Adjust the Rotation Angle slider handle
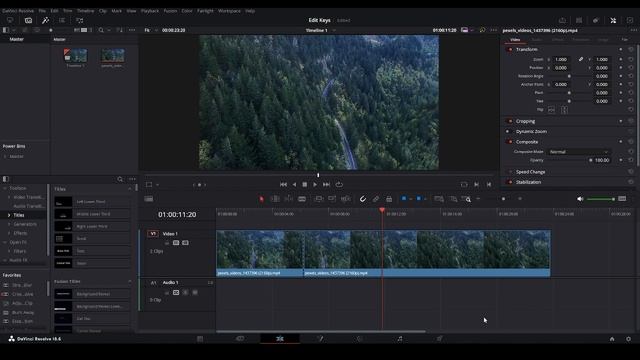Image resolution: width=640 pixels, height=360 pixels. click(569, 76)
